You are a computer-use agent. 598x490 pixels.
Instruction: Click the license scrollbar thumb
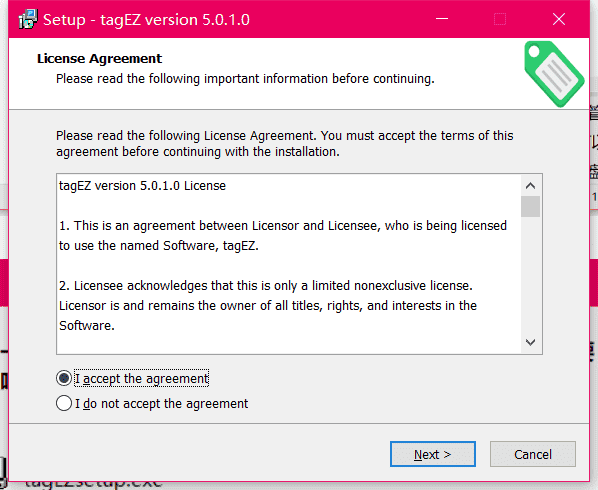pos(530,206)
